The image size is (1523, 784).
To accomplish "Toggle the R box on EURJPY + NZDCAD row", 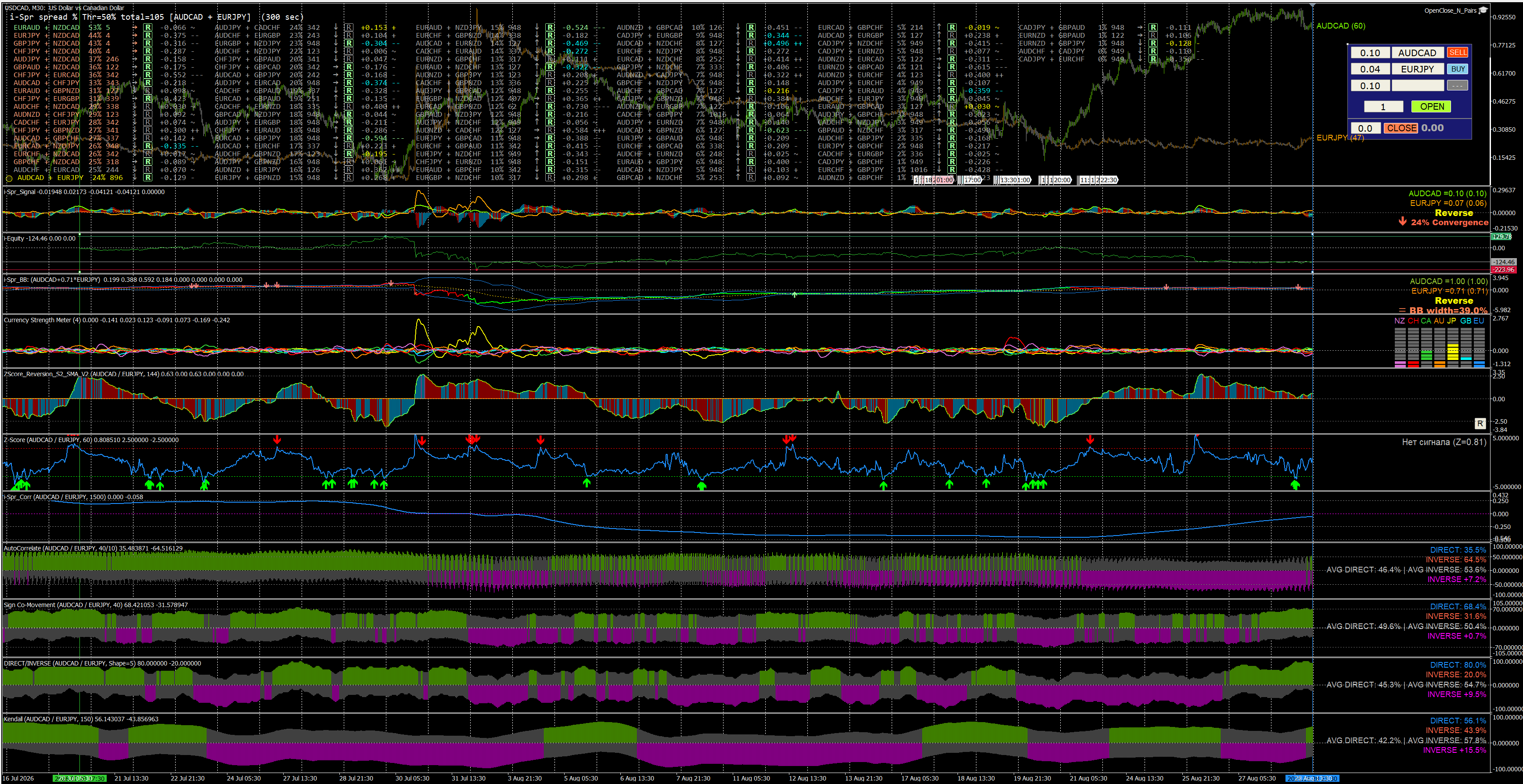I will click(x=147, y=36).
